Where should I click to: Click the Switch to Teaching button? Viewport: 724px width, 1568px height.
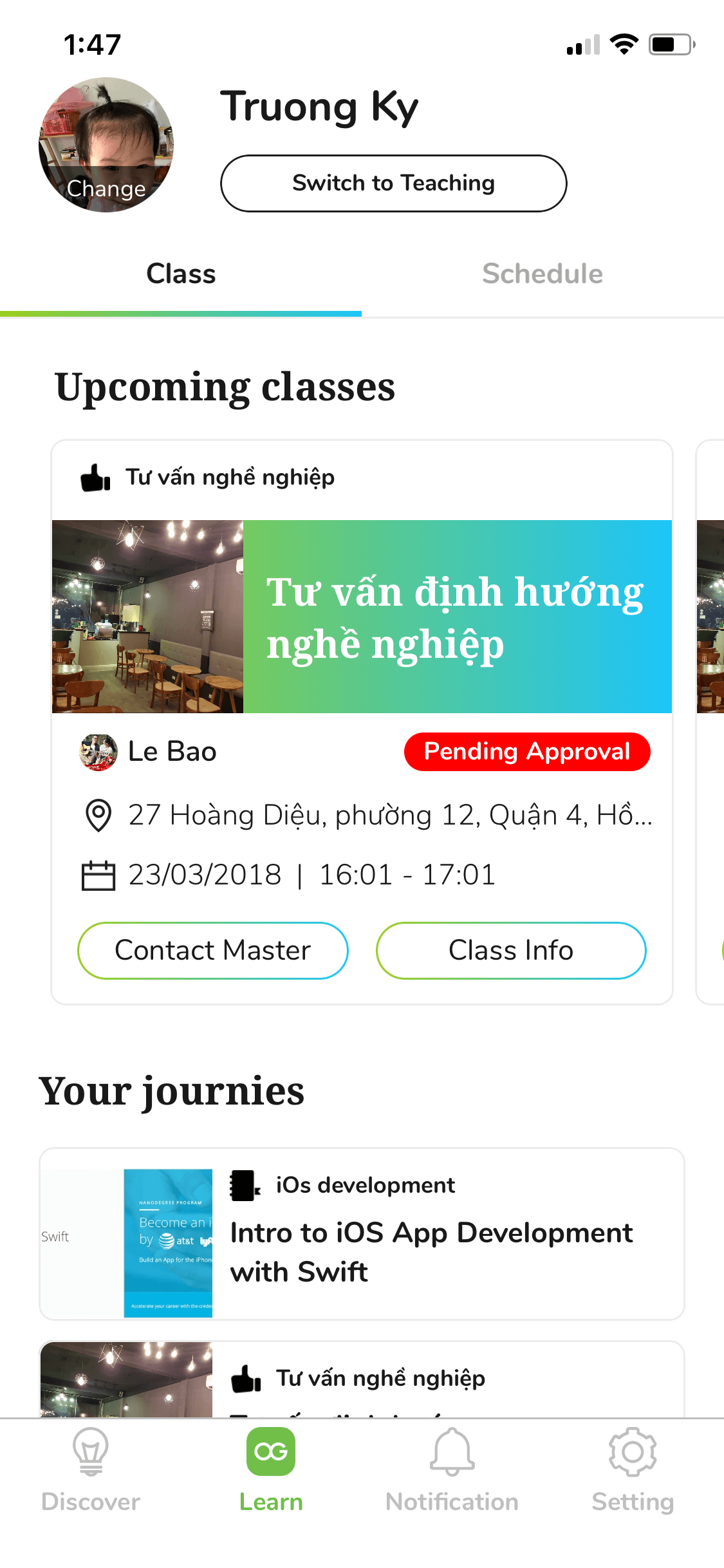[393, 183]
